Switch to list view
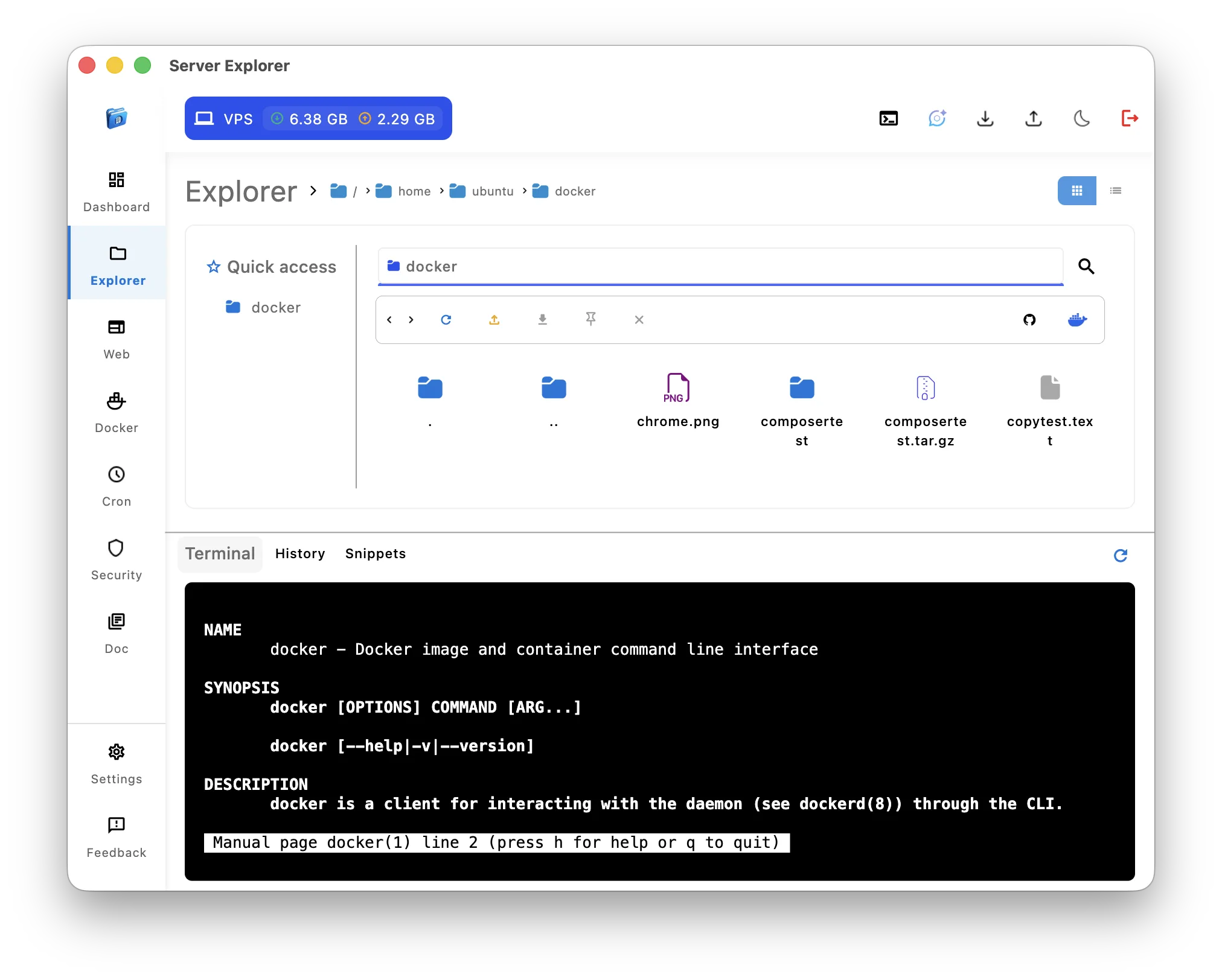1222x980 pixels. (x=1115, y=191)
